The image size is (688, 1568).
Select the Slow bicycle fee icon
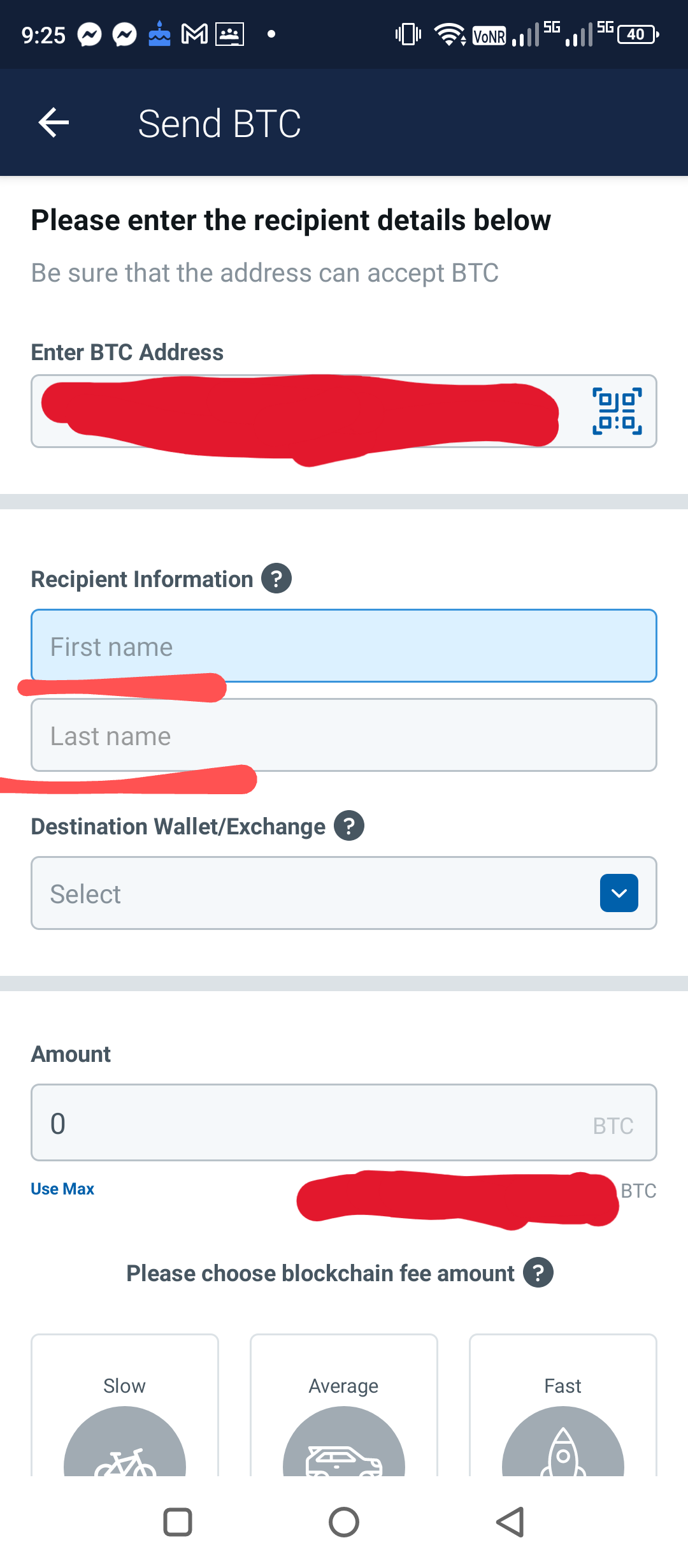pos(125,1442)
